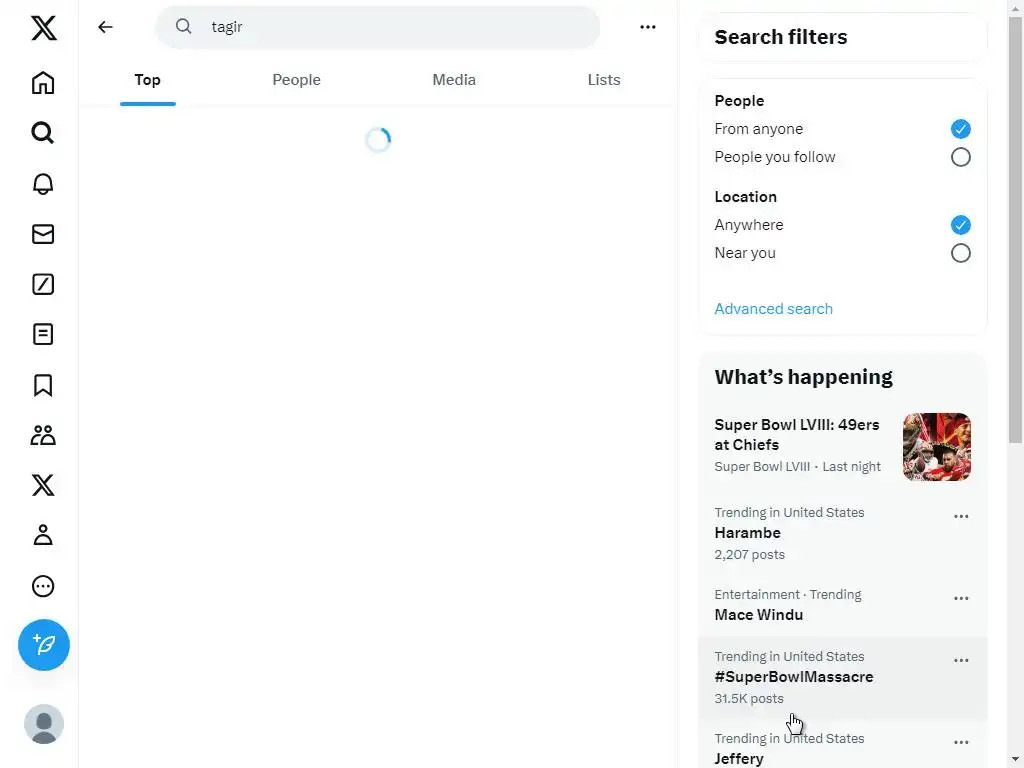Switch to the Top tab
The height and width of the screenshot is (768, 1024).
pos(148,80)
